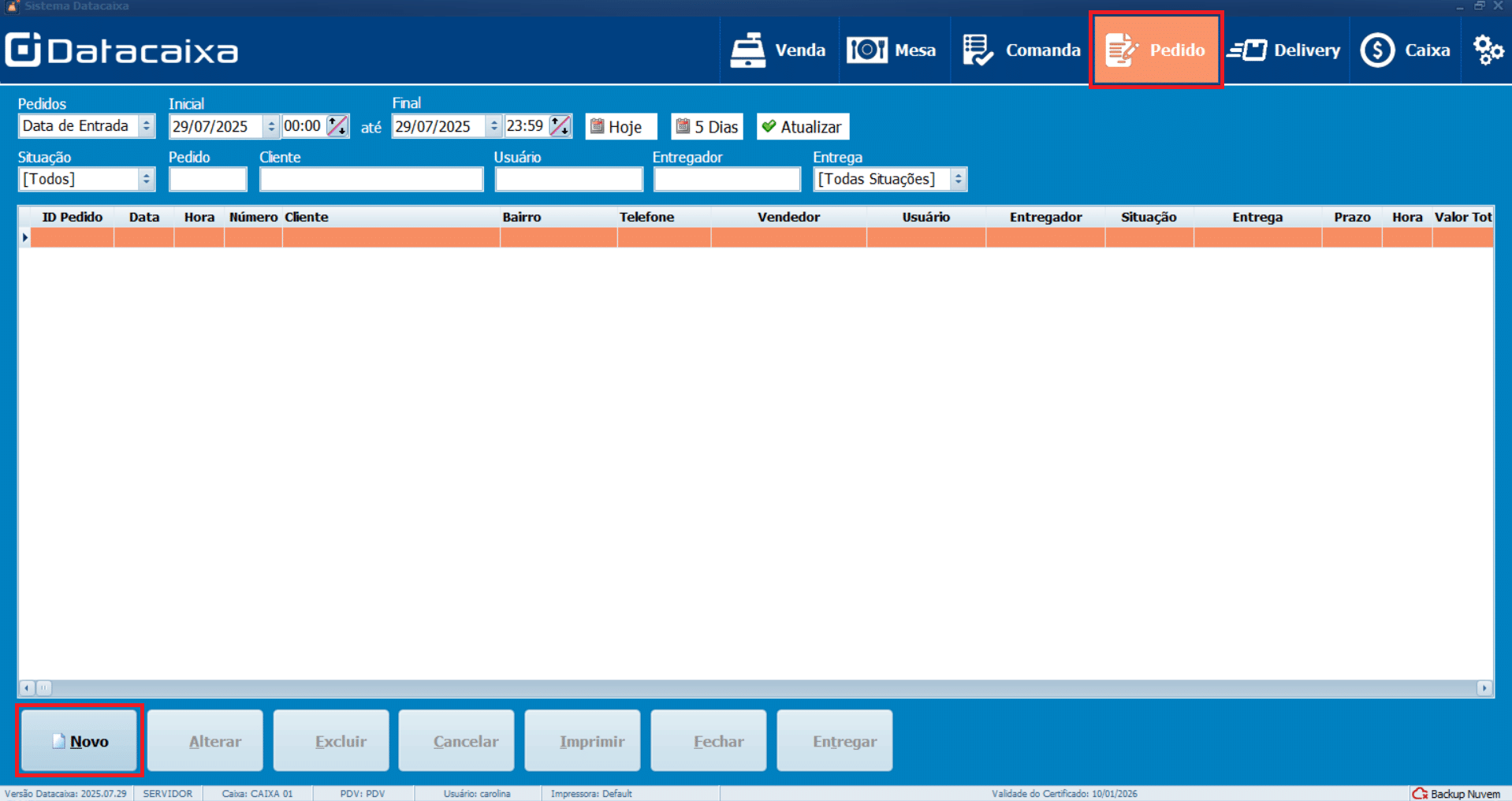Screen dimensions: 1512x801
Task: Expand the Entrega situations dropdown
Action: pyautogui.click(x=958, y=180)
